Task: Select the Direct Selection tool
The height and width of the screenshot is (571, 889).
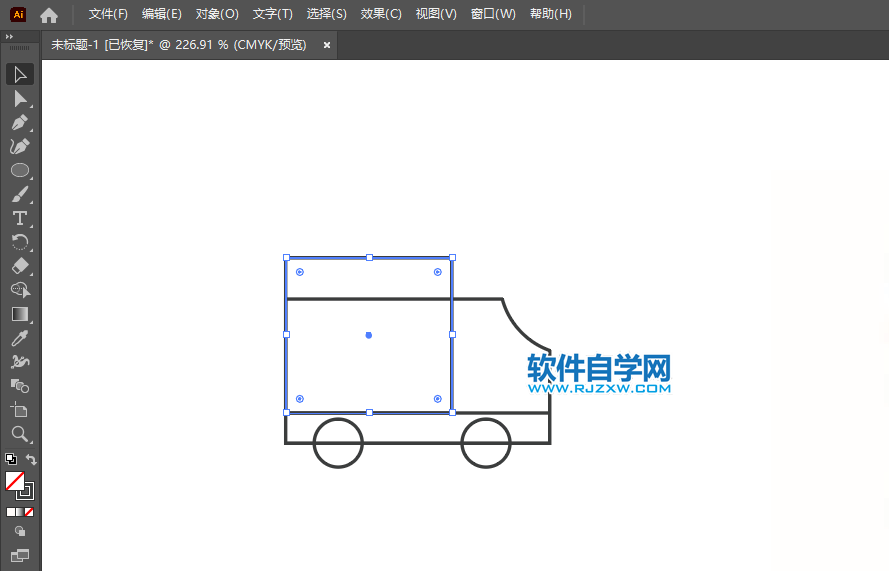Action: pyautogui.click(x=20, y=99)
